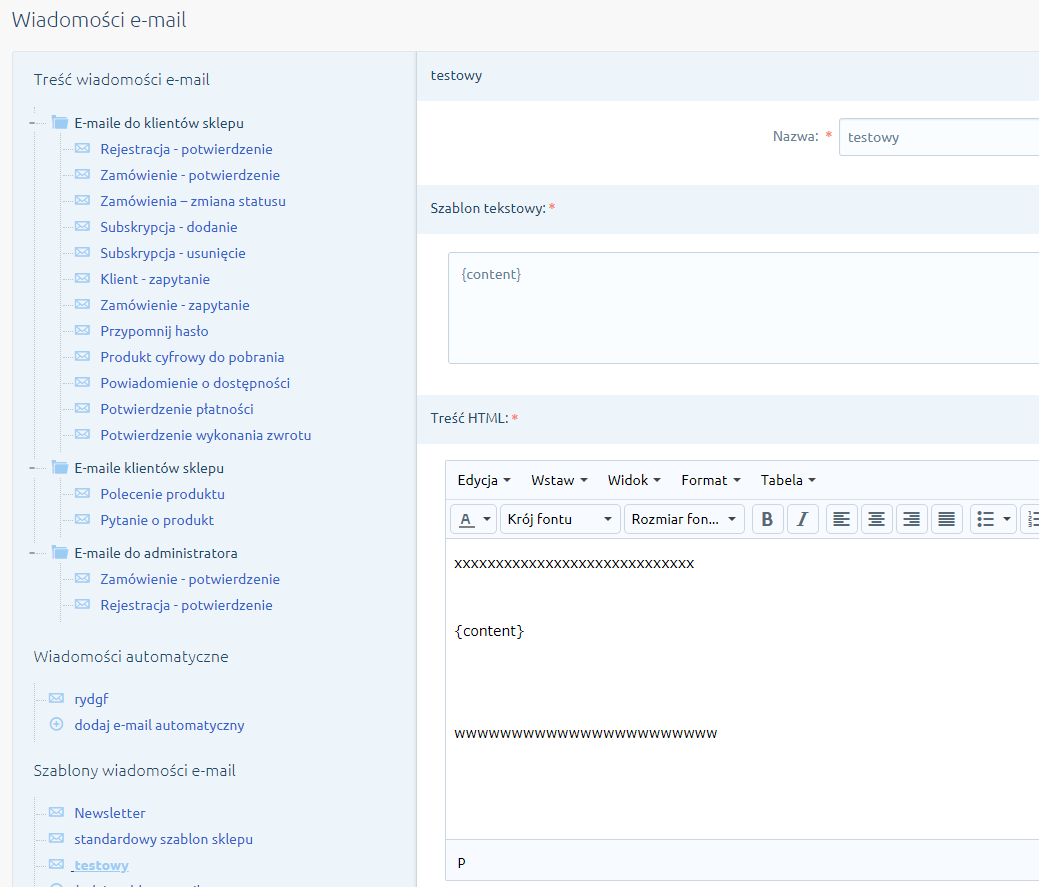1039x887 pixels.
Task: Toggle italic formatting in the editor
Action: click(802, 519)
